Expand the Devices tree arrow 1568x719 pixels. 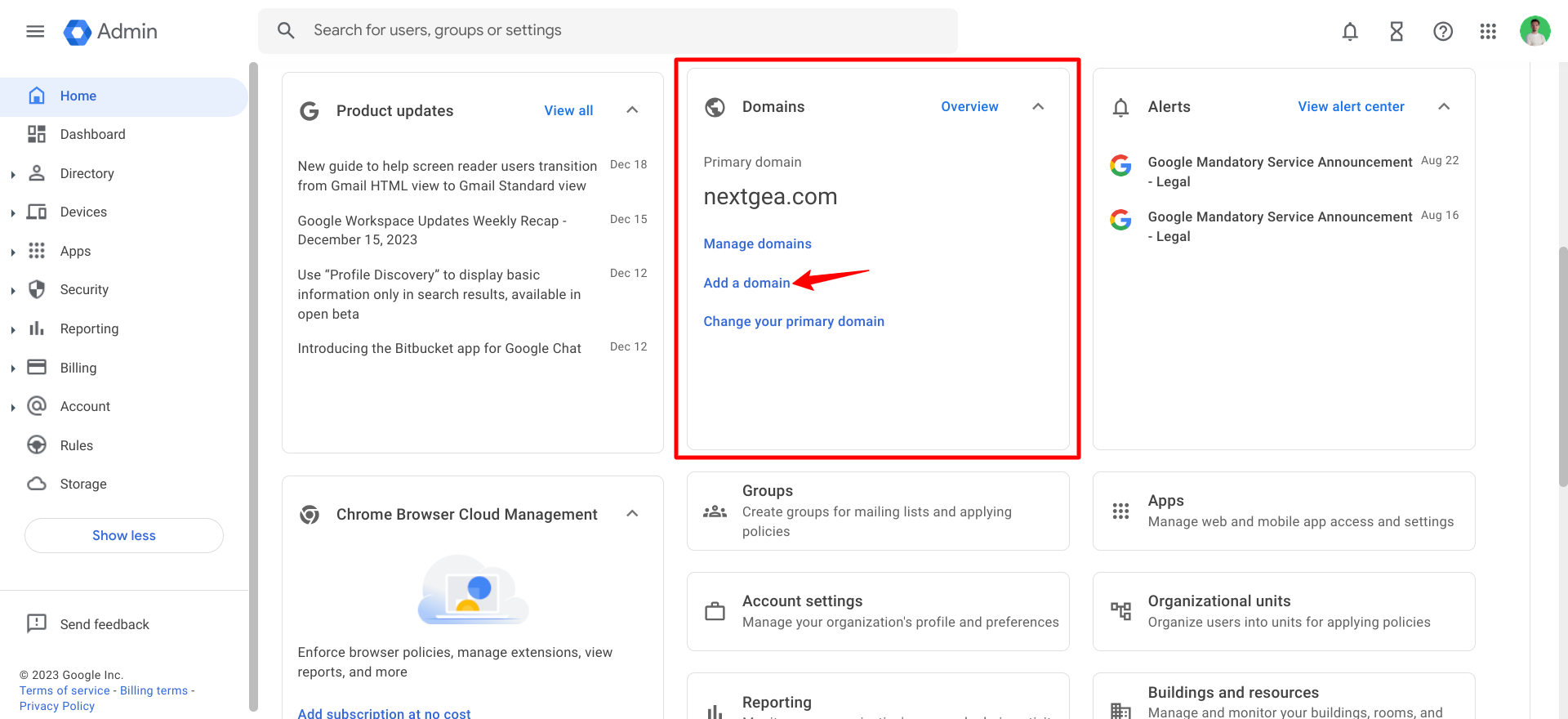tap(13, 213)
